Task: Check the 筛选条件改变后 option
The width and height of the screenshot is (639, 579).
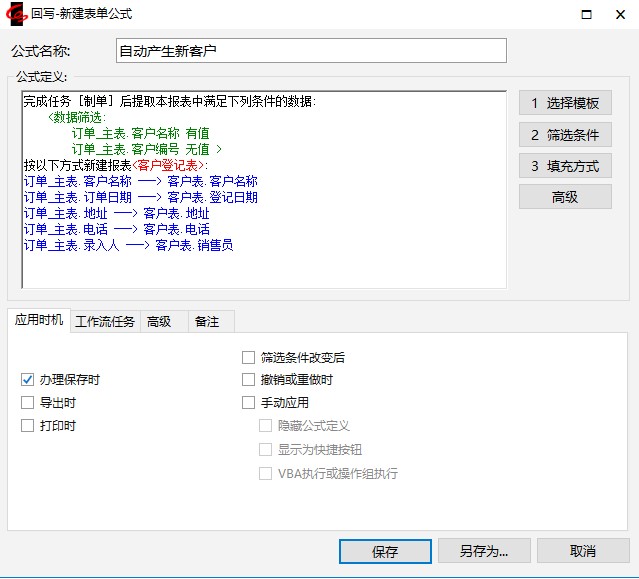Action: [249, 357]
